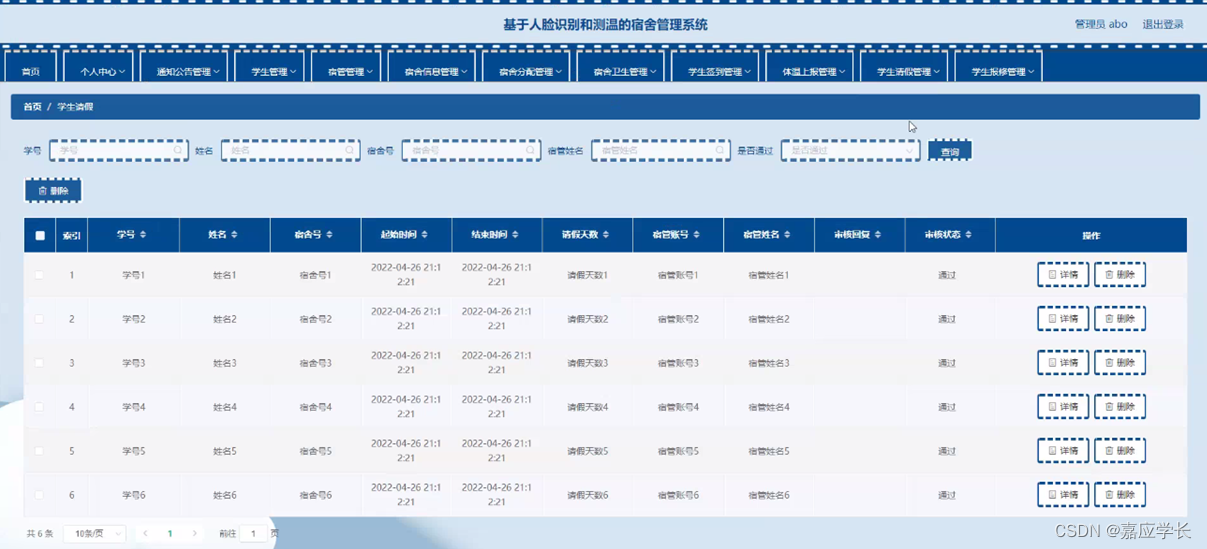Open the 学生报修管理 menu
The height and width of the screenshot is (549, 1207).
tap(999, 69)
